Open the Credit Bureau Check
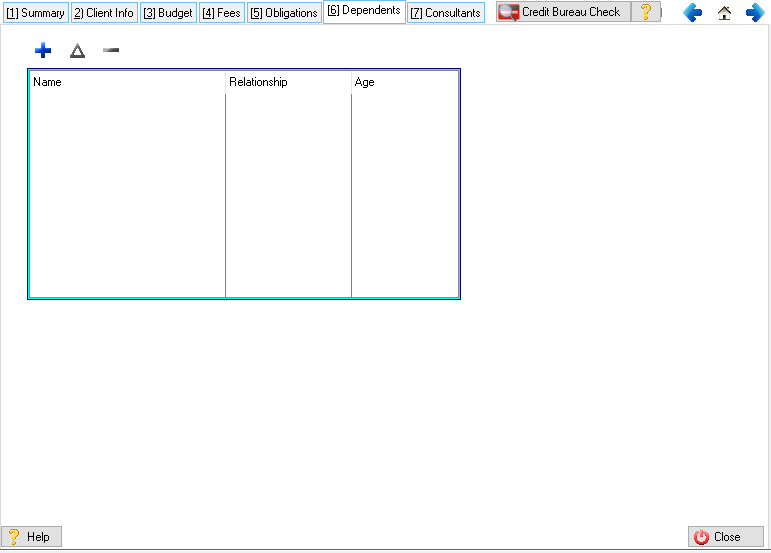Viewport: 771px width, 553px height. [x=563, y=12]
